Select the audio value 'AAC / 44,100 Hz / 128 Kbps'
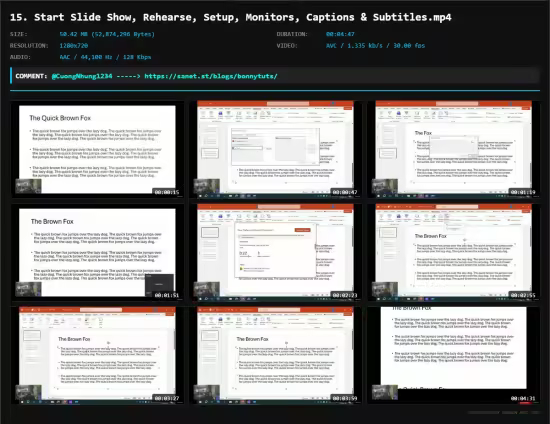 pos(105,57)
